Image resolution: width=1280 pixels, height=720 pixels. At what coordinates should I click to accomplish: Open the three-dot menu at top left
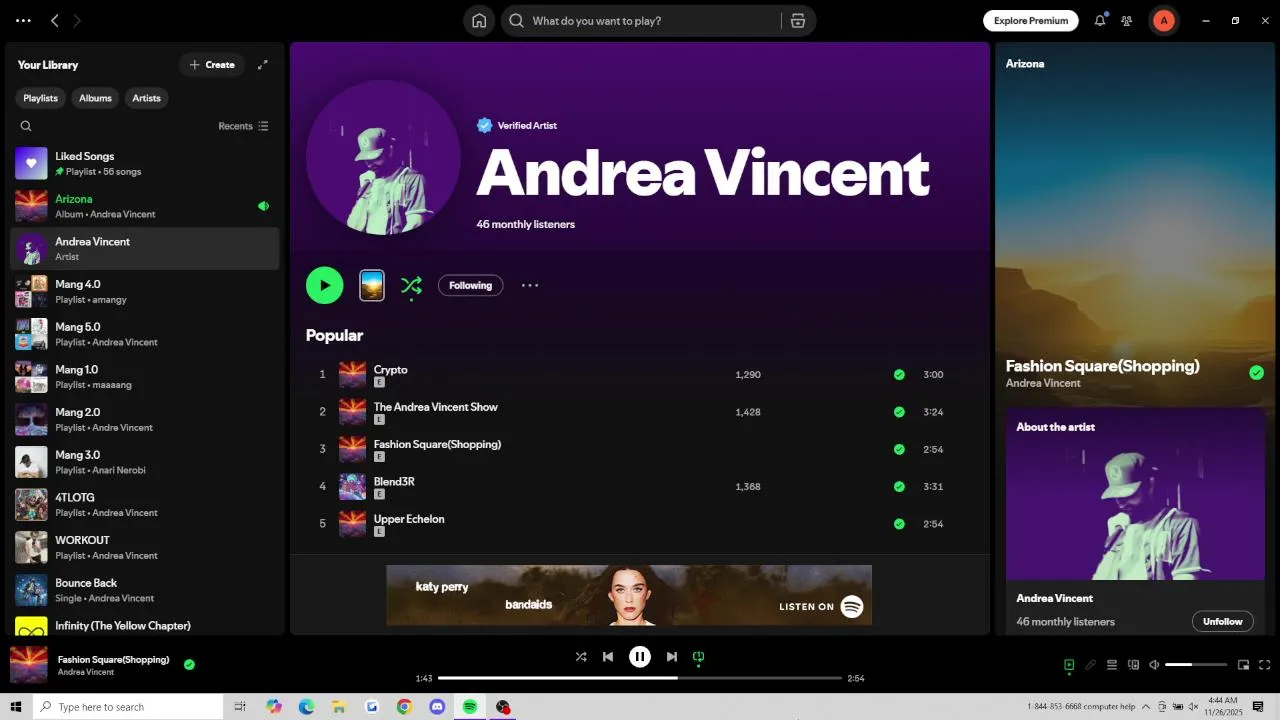coord(23,21)
